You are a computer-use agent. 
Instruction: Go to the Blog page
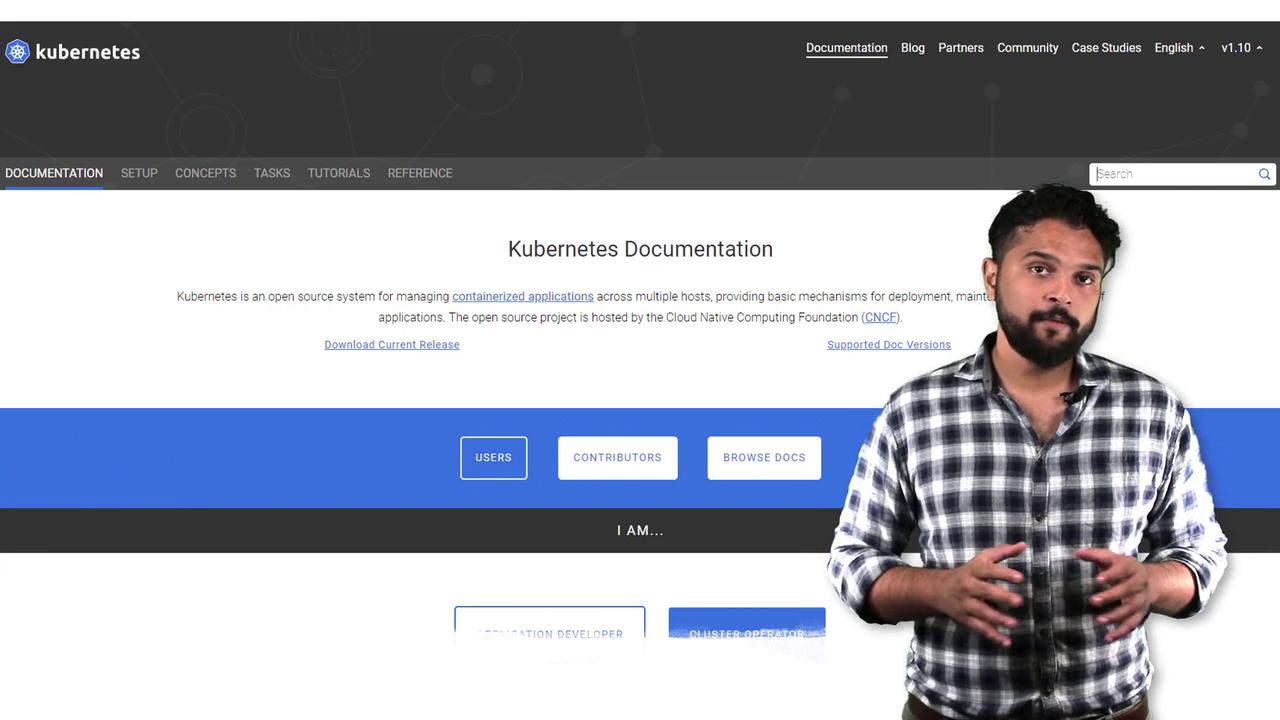point(912,48)
